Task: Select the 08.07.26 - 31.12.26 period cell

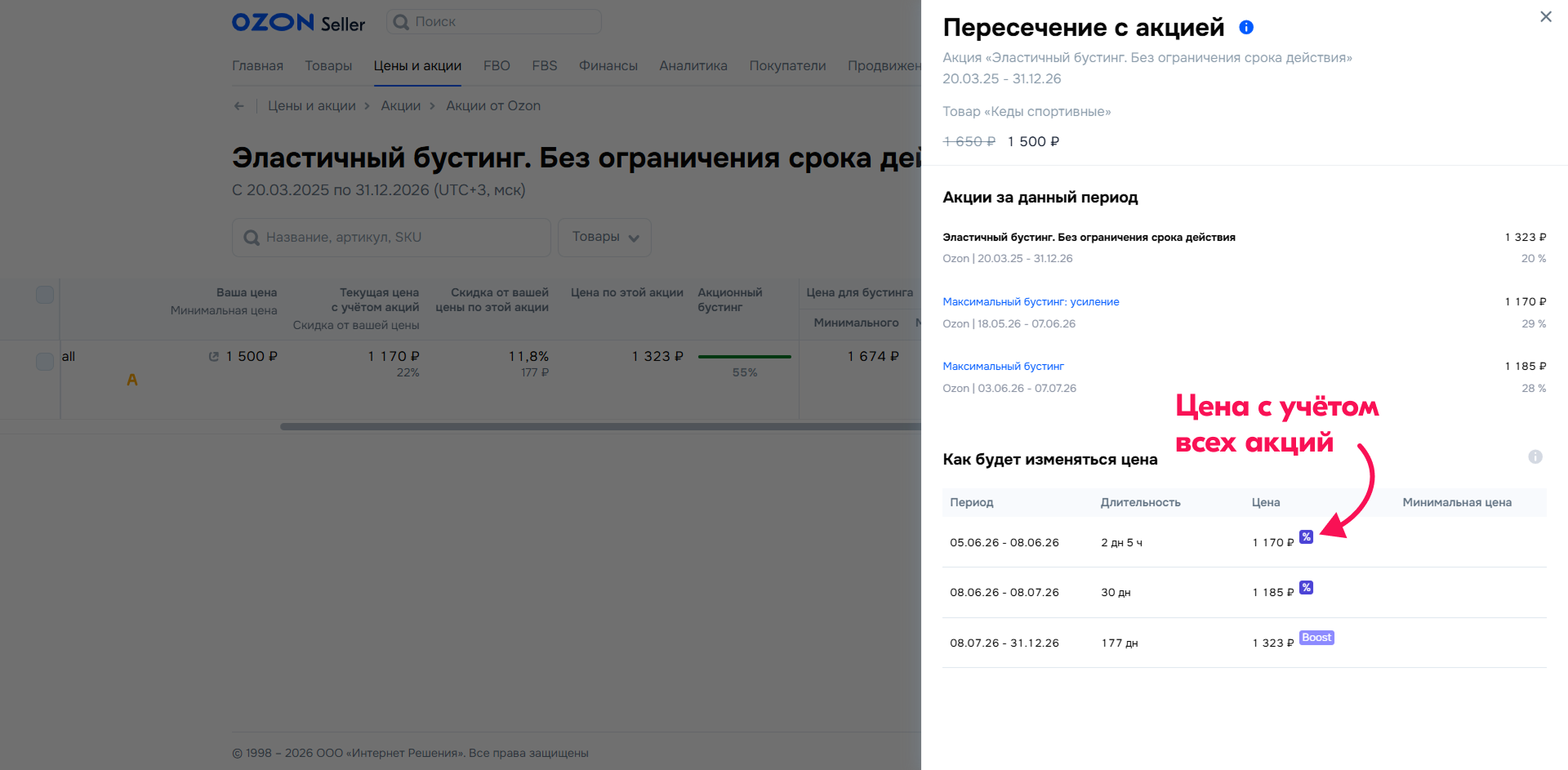Action: point(1004,643)
